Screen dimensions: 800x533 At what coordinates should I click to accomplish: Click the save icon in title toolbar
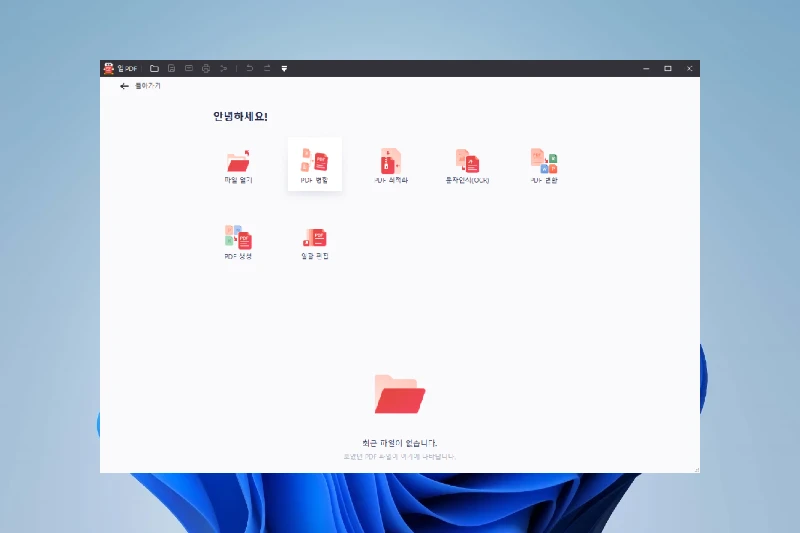coord(171,68)
